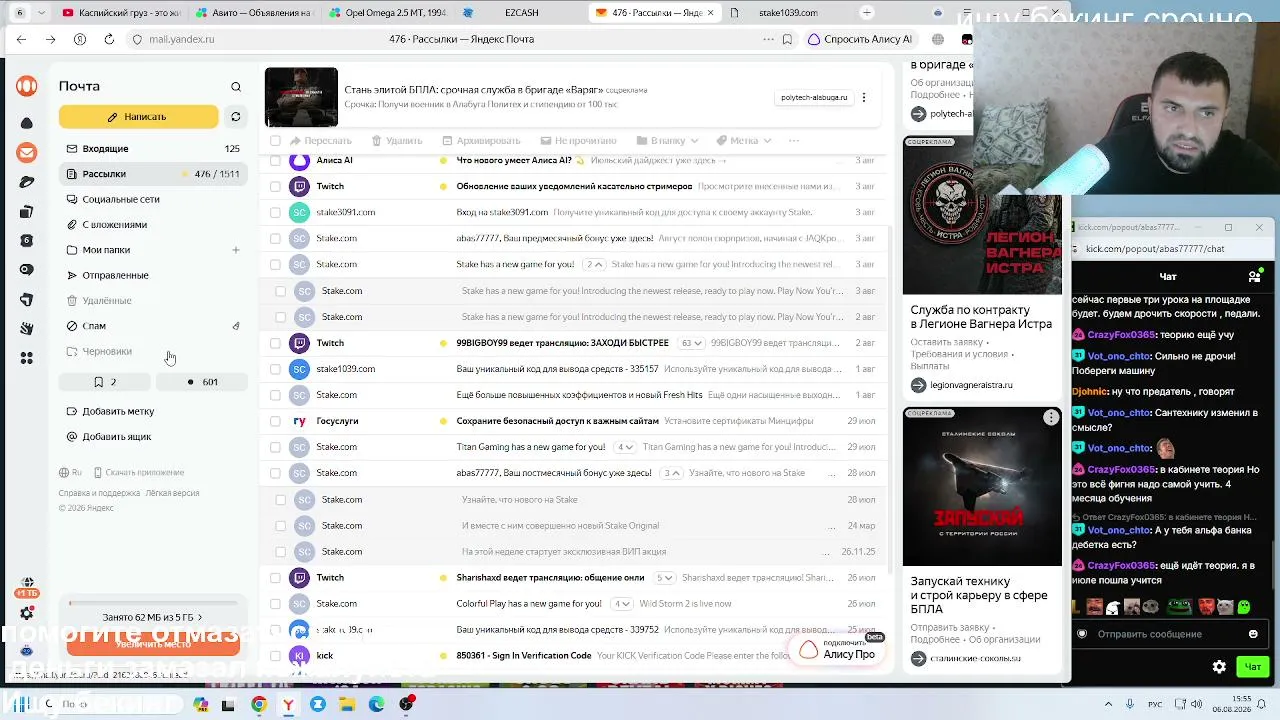This screenshot has width=1280, height=720.
Task: Open a new browser tab with the plus
Action: click(x=867, y=12)
